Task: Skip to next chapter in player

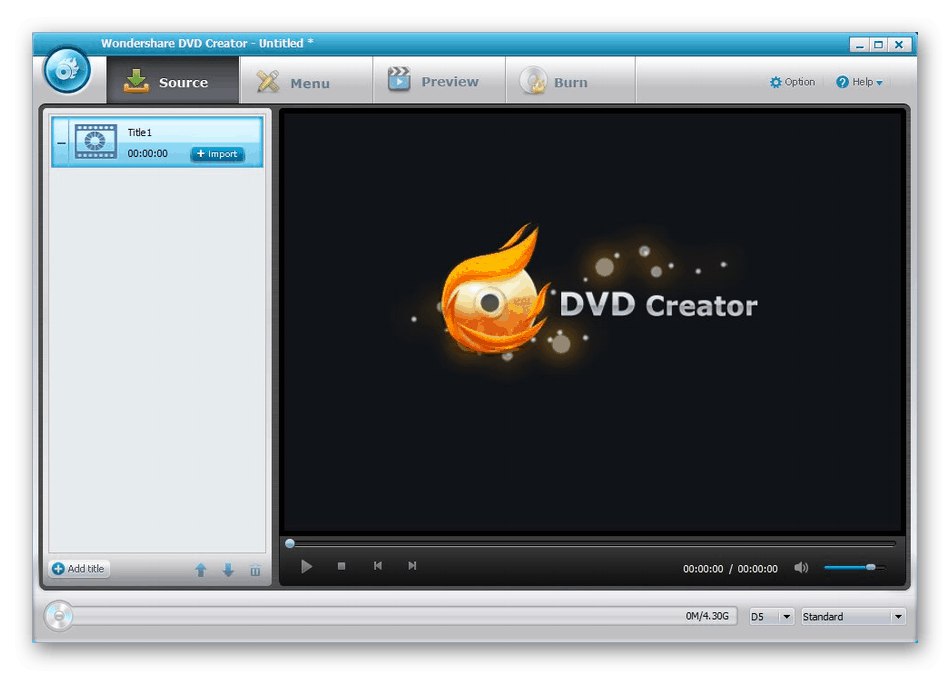Action: [412, 565]
